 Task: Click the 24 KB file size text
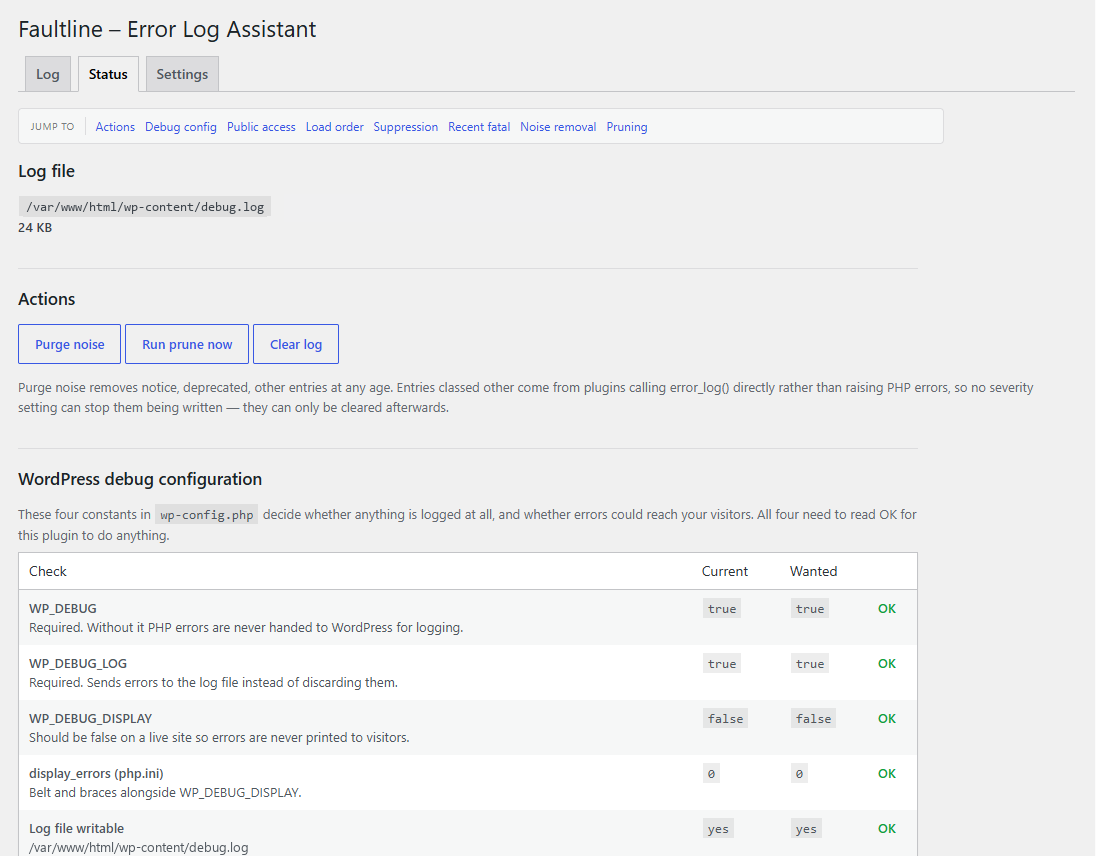[35, 228]
